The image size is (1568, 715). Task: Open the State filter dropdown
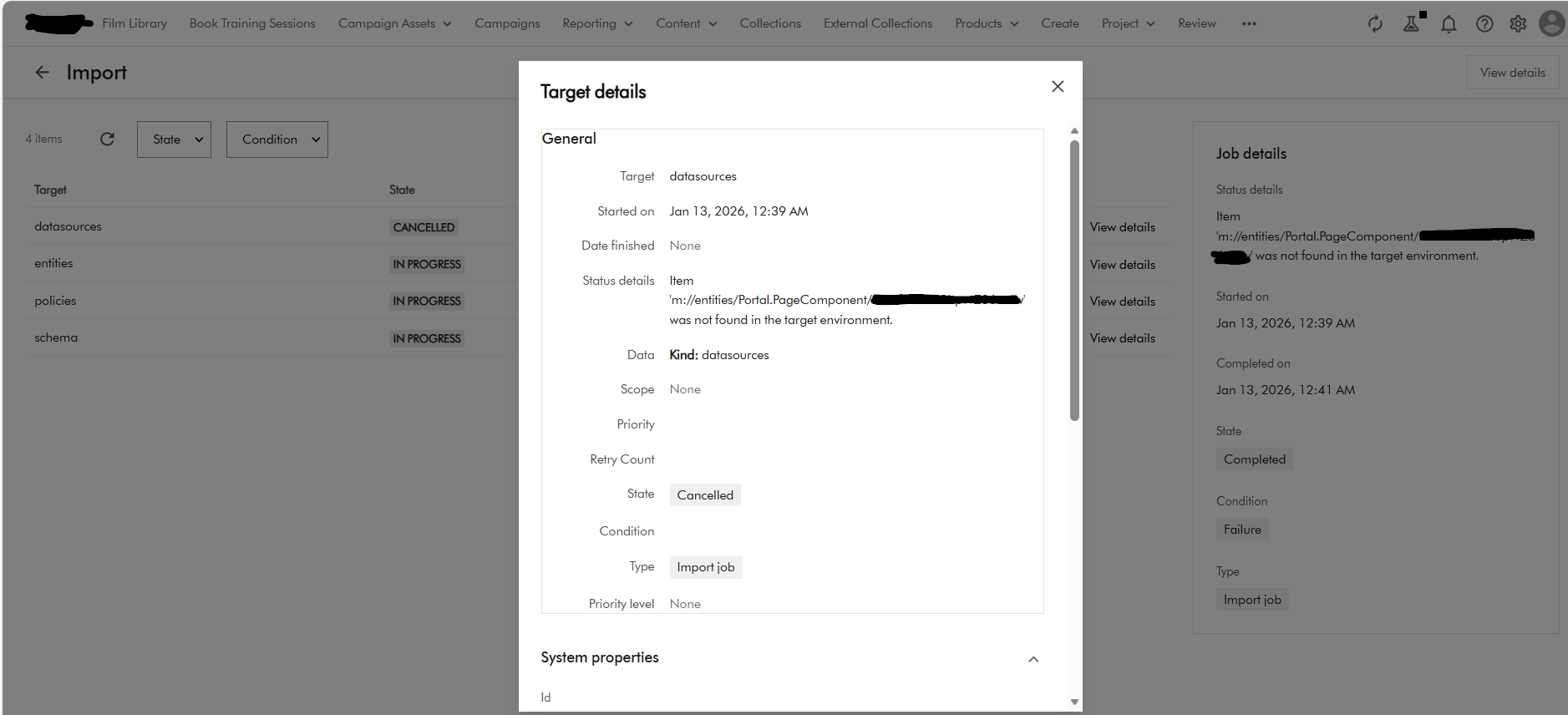tap(174, 139)
